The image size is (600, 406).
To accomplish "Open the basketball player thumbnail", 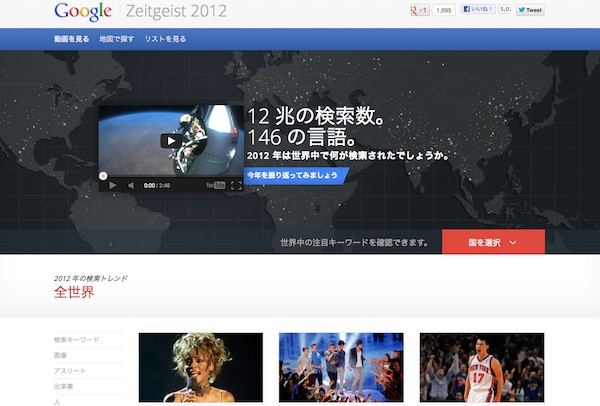I will 481,368.
